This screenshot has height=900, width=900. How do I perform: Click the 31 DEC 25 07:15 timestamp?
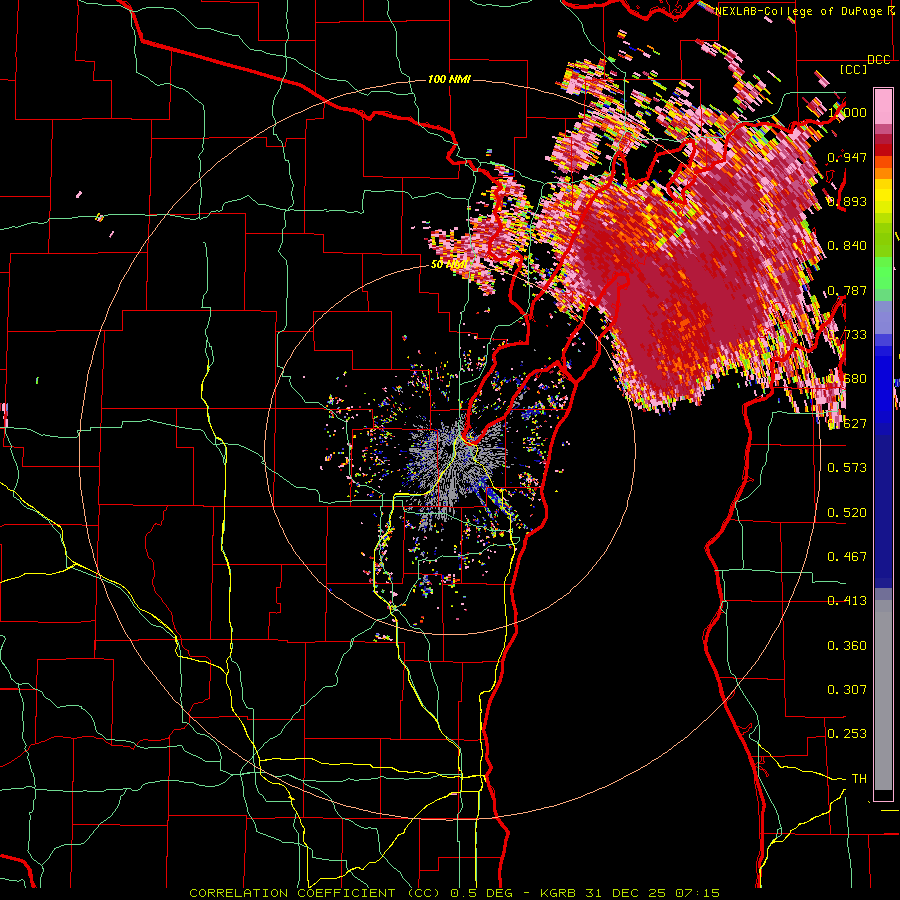click(x=652, y=893)
